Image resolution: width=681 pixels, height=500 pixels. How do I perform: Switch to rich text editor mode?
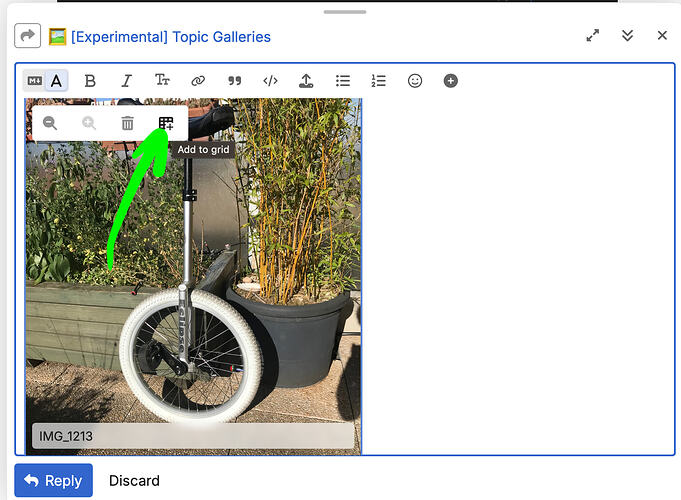coord(56,81)
